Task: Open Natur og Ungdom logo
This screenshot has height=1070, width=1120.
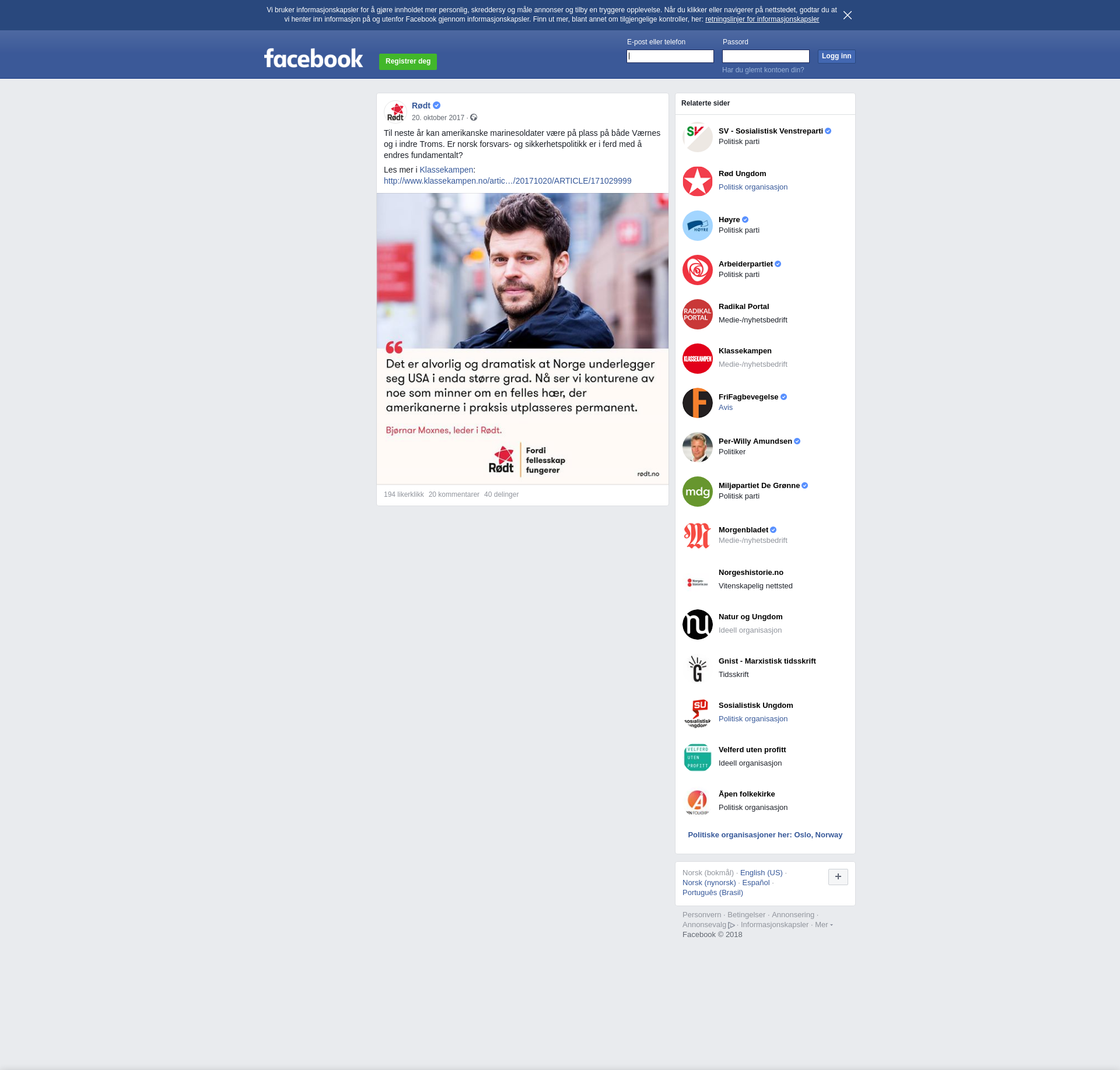Action: 698,625
